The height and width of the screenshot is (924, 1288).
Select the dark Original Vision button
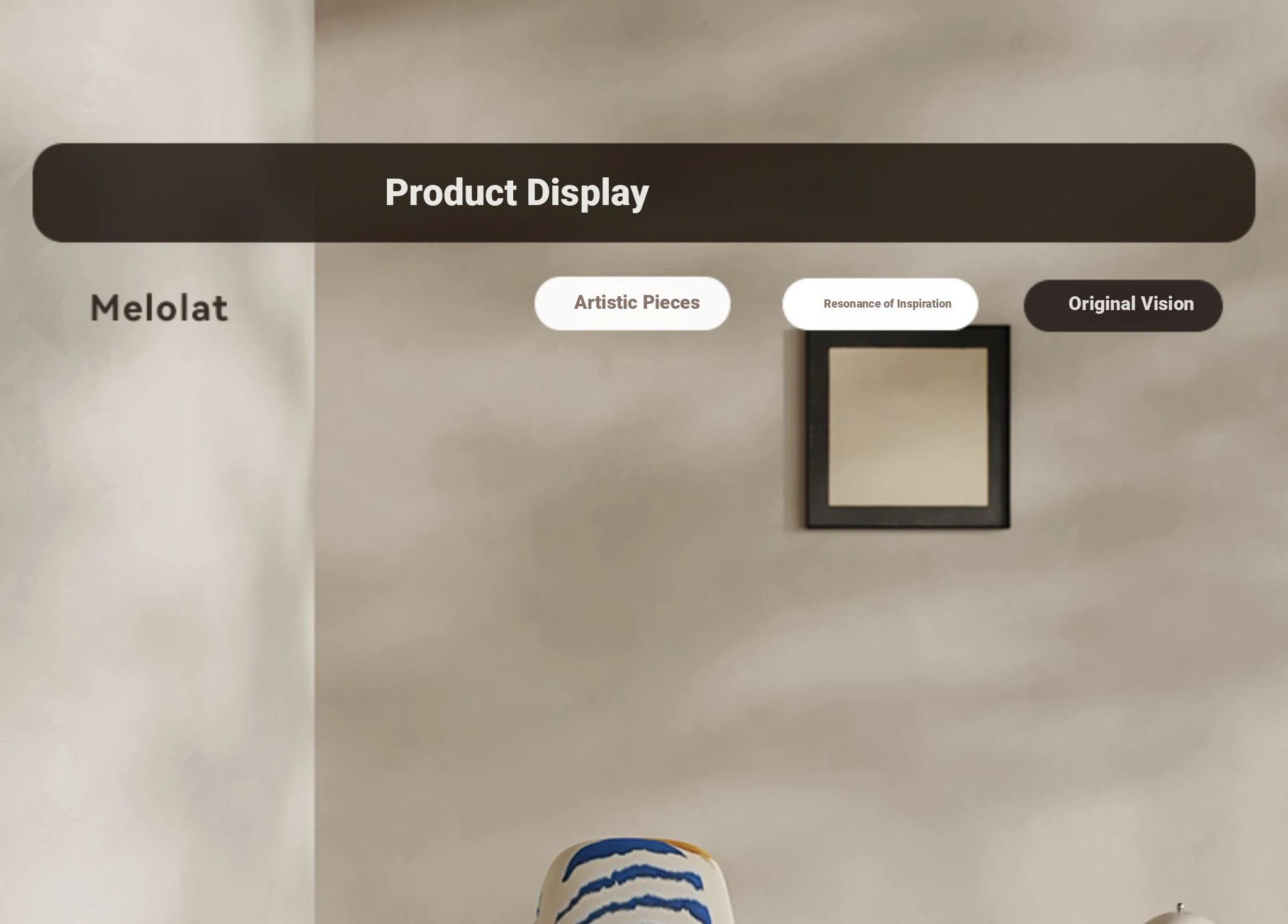[x=1123, y=305]
